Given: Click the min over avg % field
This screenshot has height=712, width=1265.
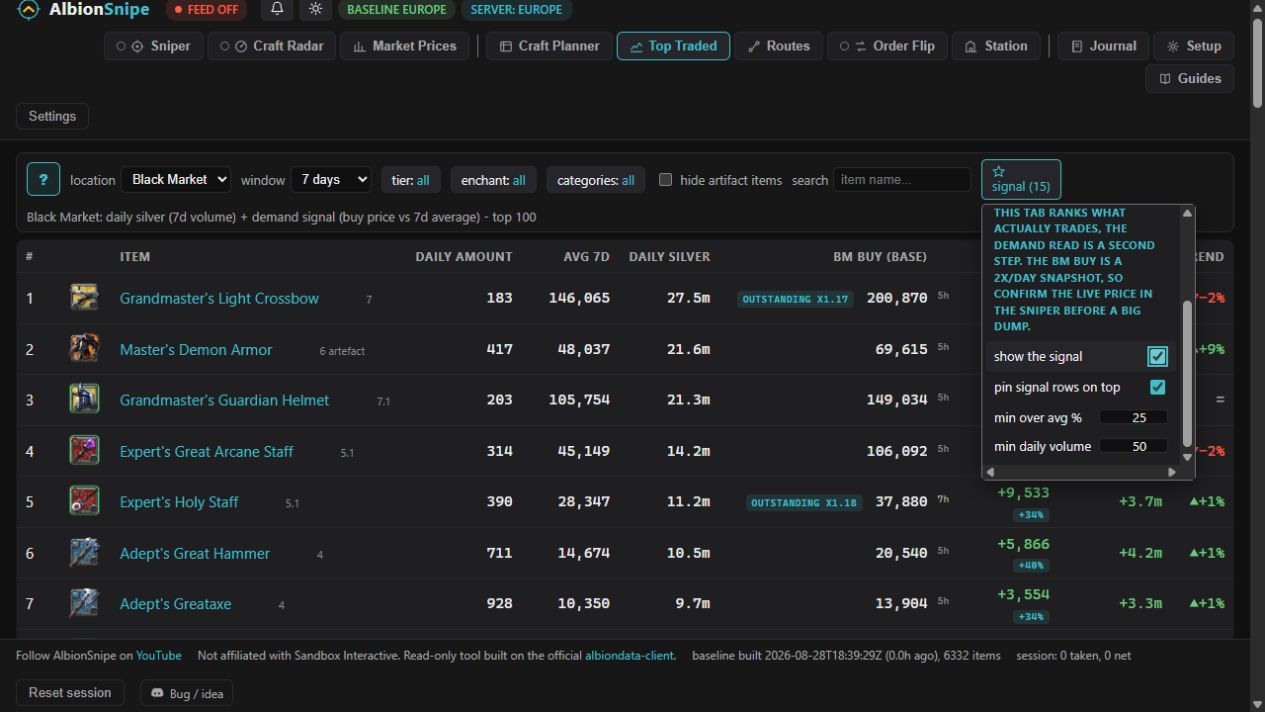Looking at the screenshot, I should (1134, 418).
